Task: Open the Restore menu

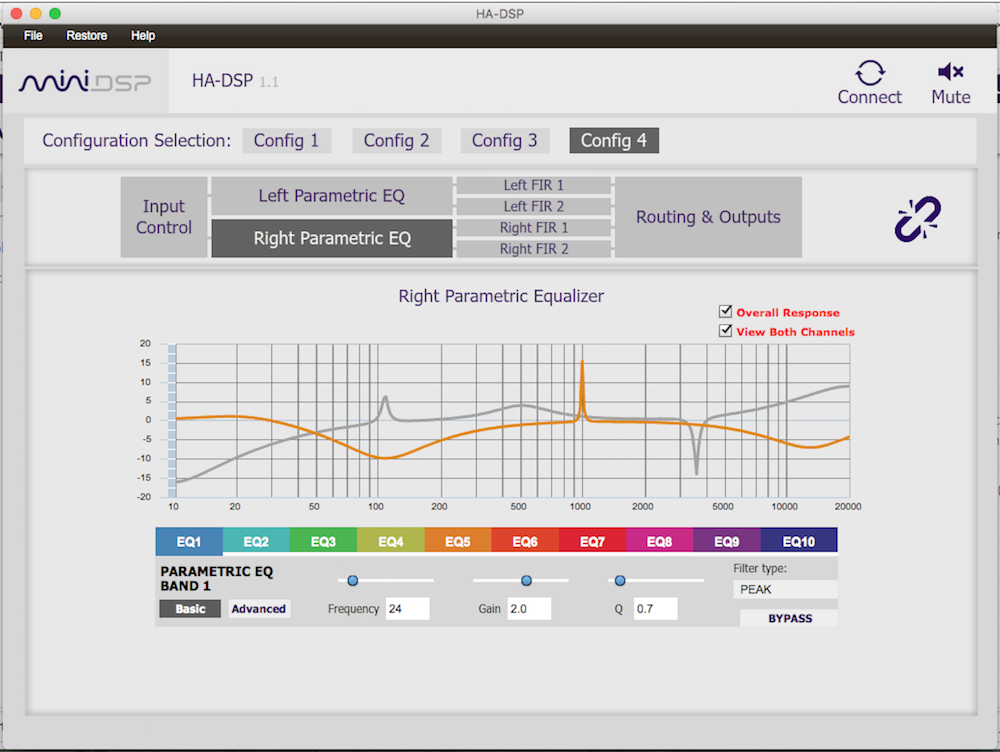Action: [87, 36]
